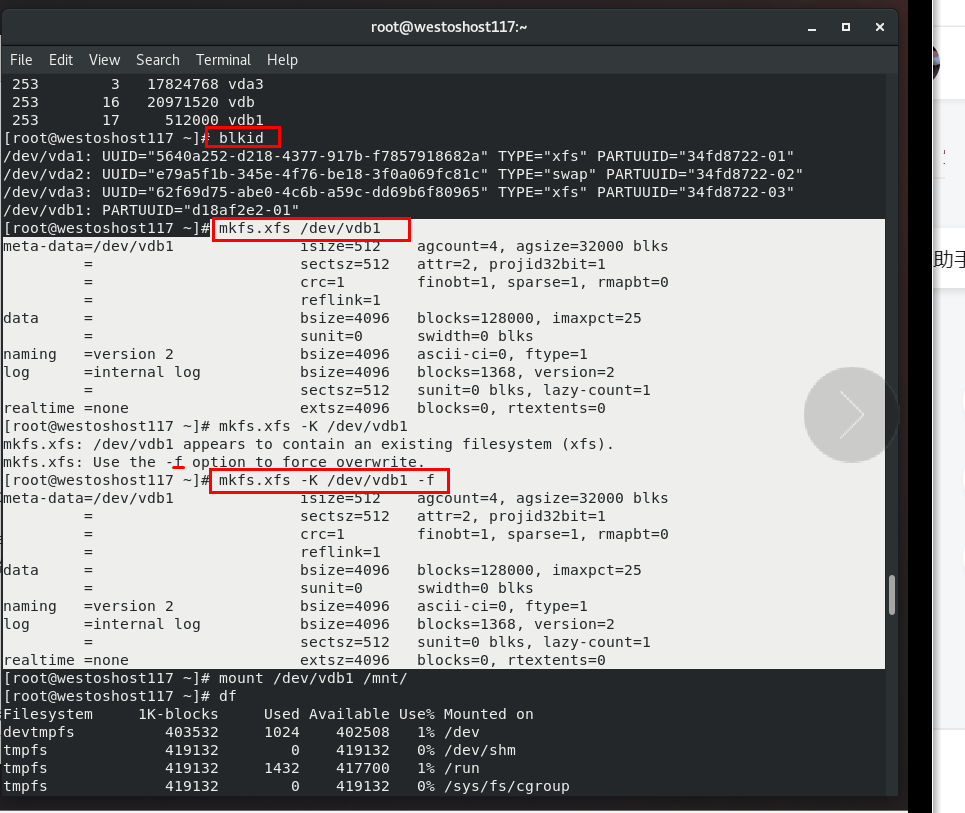Image resolution: width=965 pixels, height=813 pixels.
Task: Open the Edit menu
Action: pos(60,60)
